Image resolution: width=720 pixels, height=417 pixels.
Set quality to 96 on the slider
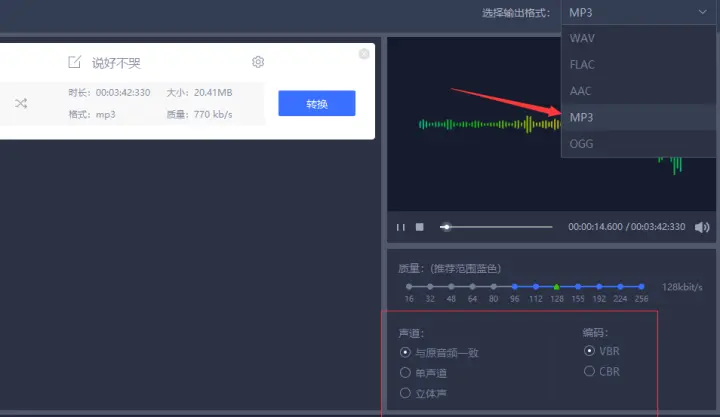(515, 287)
